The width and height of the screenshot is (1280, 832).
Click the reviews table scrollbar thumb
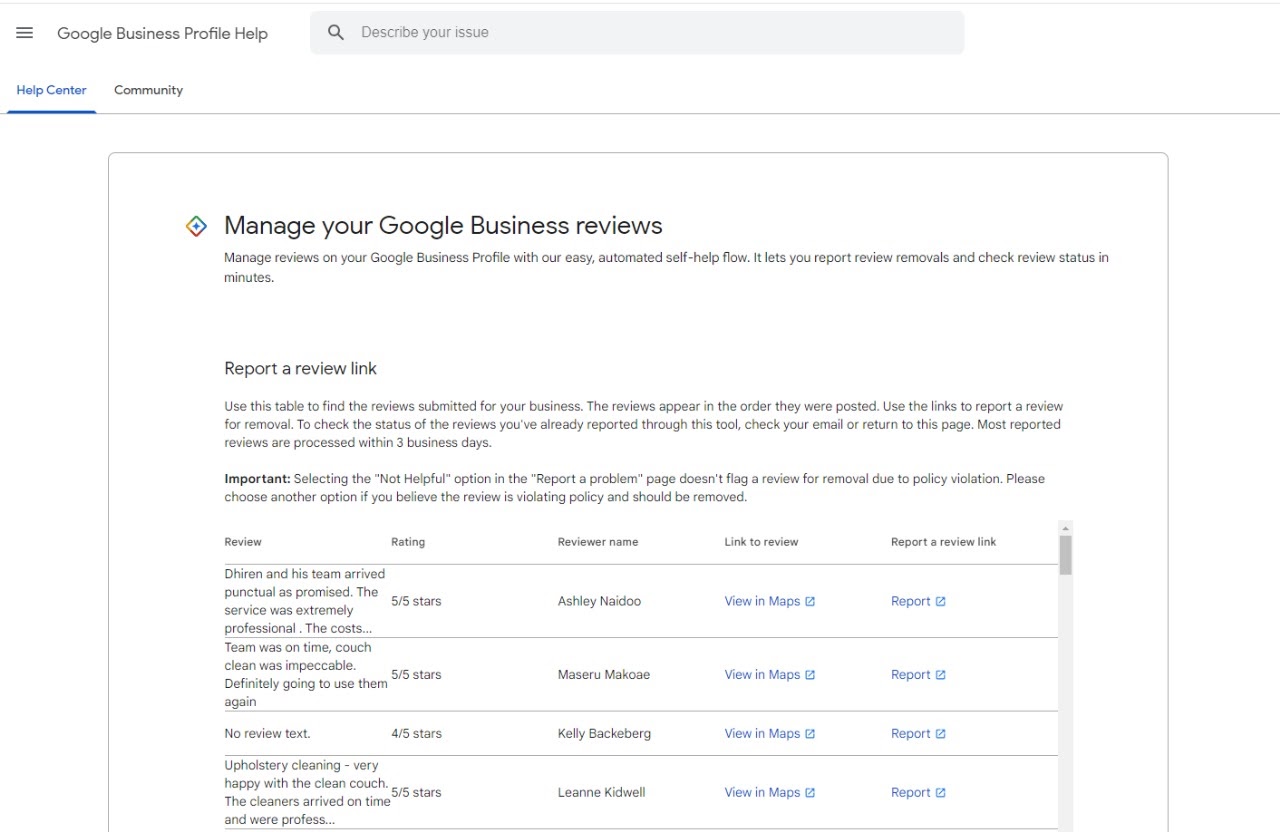pyautogui.click(x=1065, y=555)
